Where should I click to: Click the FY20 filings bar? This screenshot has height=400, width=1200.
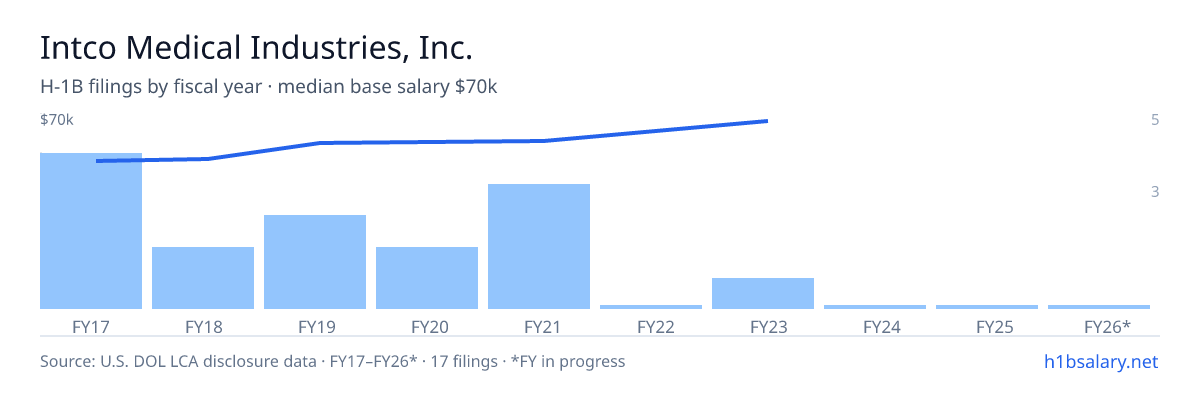click(x=427, y=278)
